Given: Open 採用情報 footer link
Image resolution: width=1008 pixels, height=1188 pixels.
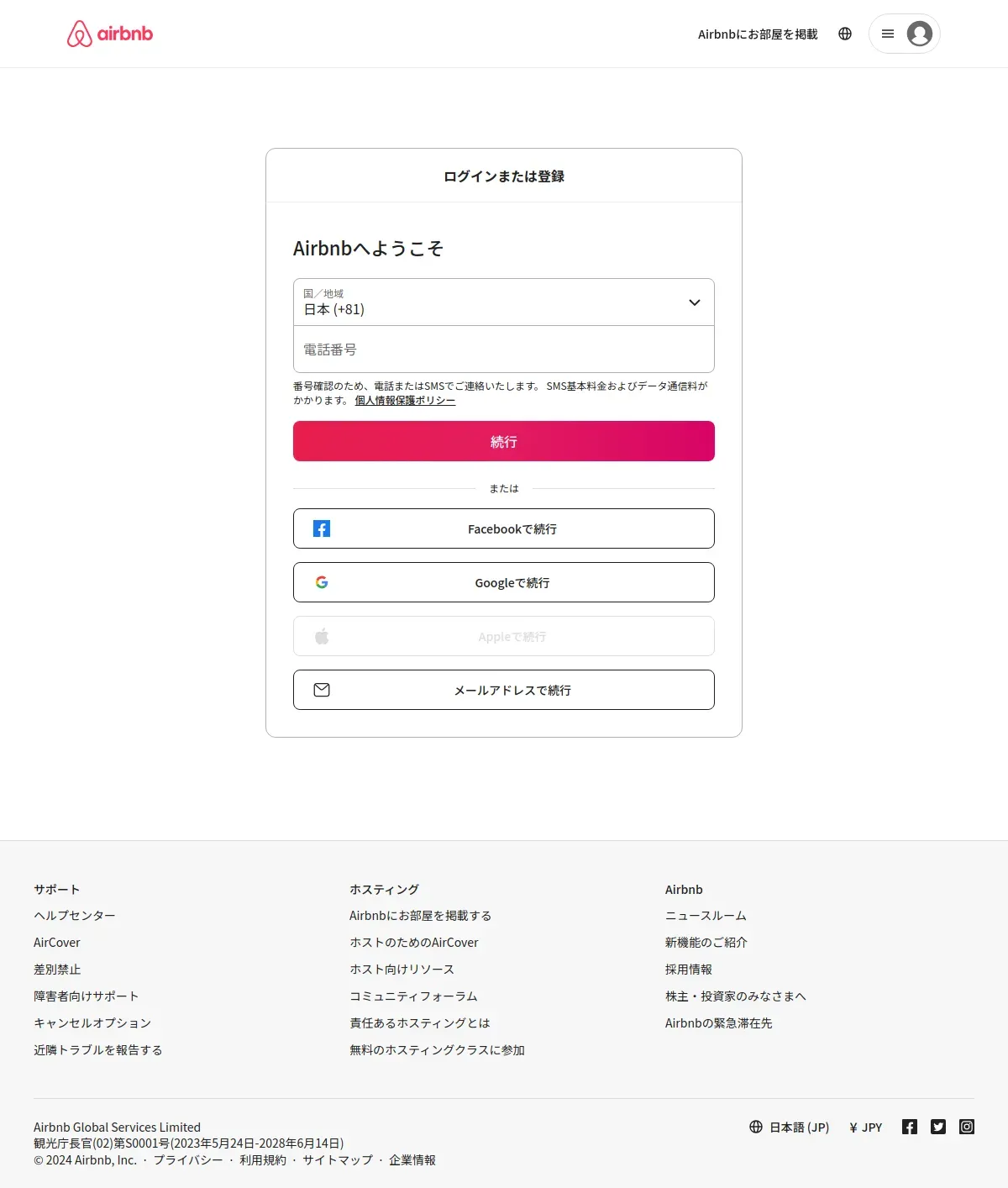Looking at the screenshot, I should coord(689,970).
